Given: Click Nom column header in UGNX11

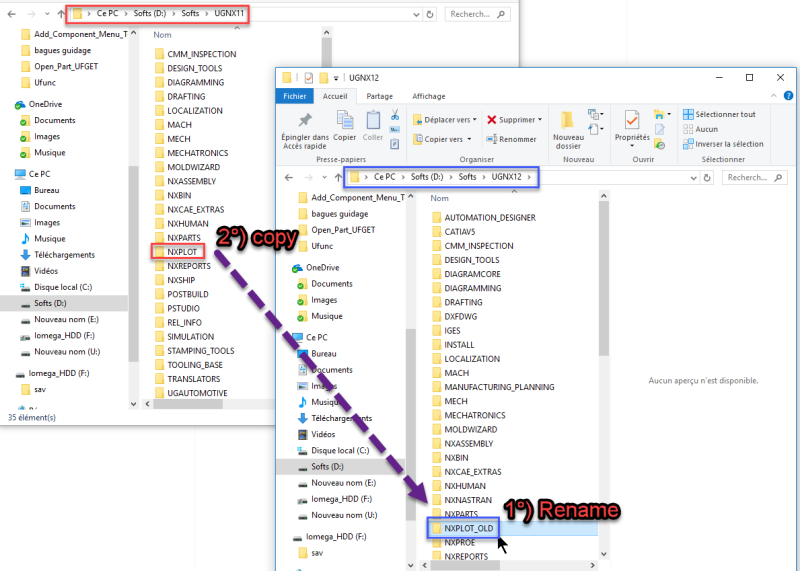Looking at the screenshot, I should click(162, 35).
